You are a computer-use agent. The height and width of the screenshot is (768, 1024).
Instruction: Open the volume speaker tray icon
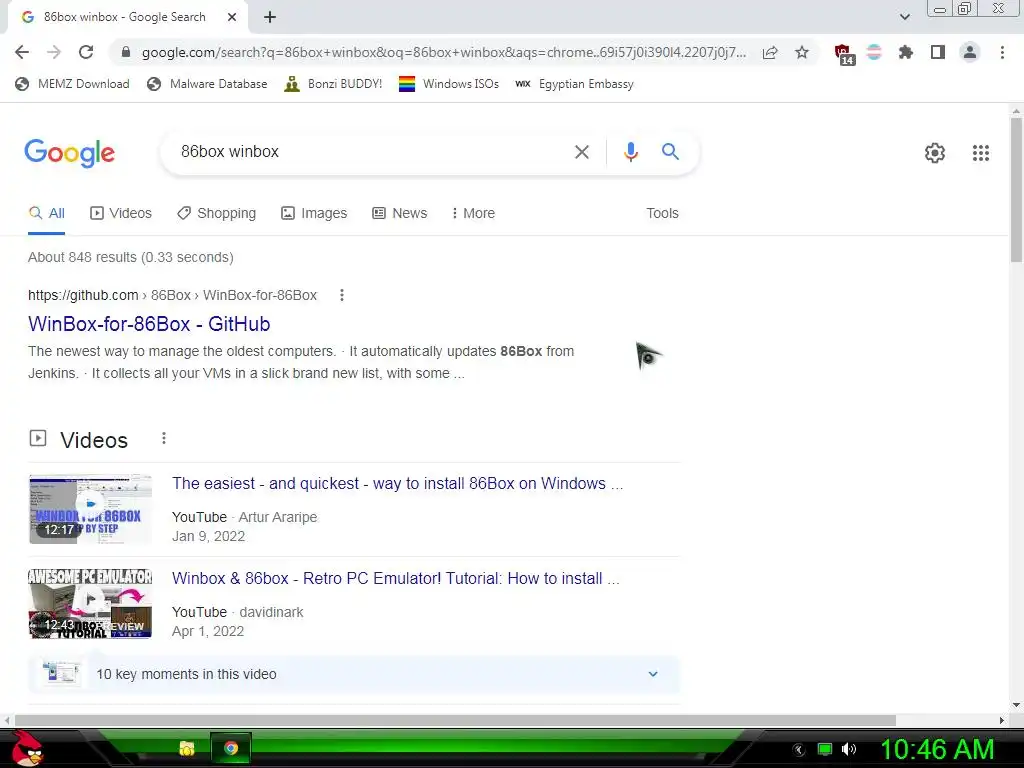click(849, 749)
